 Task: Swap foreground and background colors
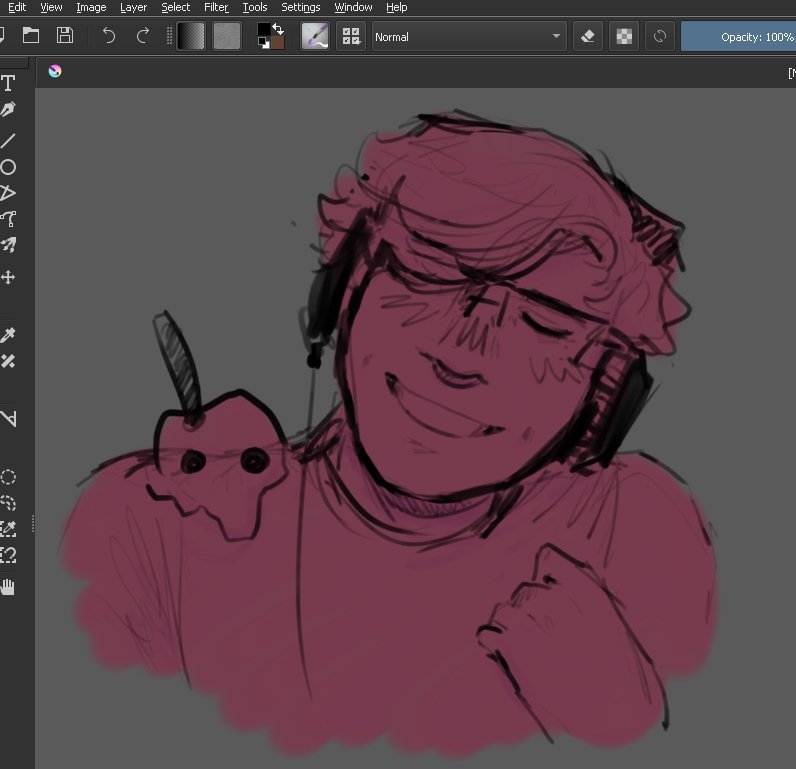tap(278, 28)
